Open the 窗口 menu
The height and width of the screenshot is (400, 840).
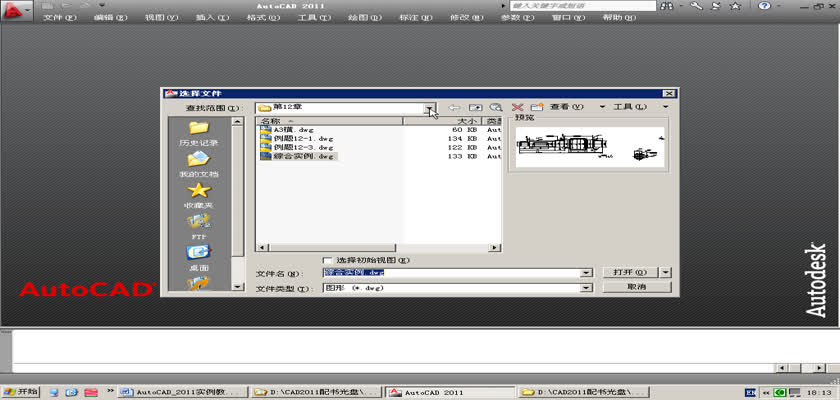(568, 17)
